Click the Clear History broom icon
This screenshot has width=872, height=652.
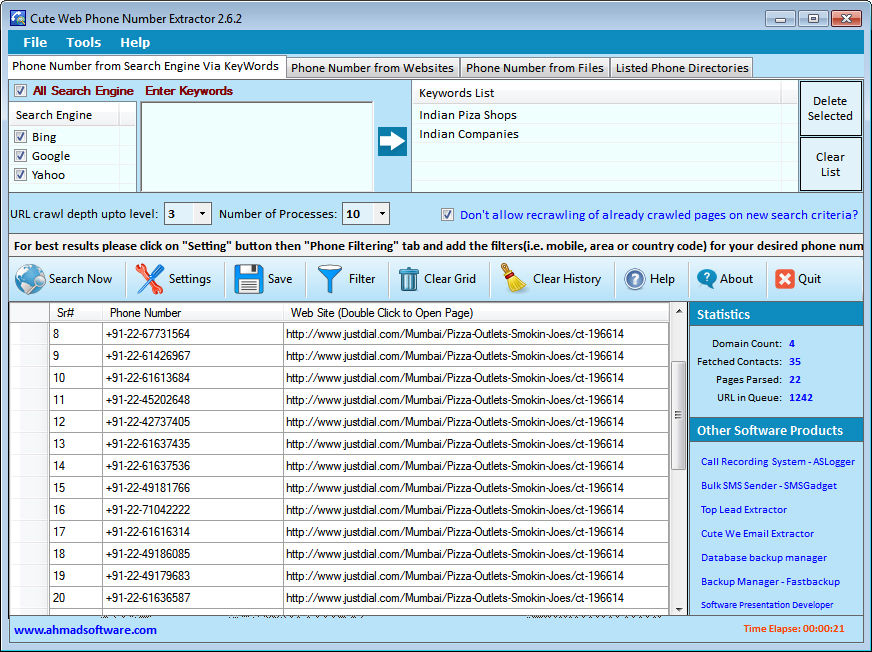(514, 278)
